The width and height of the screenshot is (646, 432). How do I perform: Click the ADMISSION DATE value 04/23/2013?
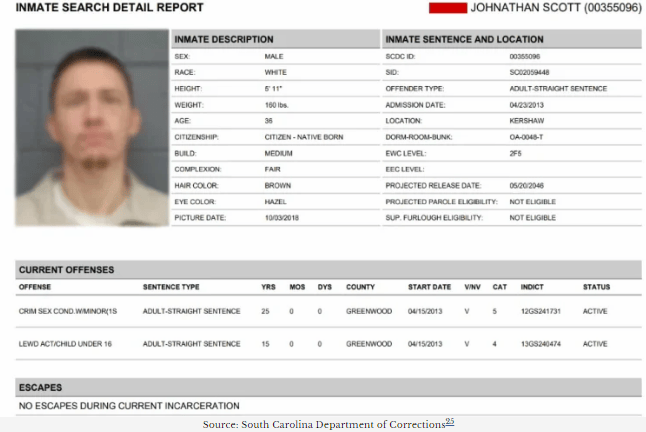click(527, 105)
